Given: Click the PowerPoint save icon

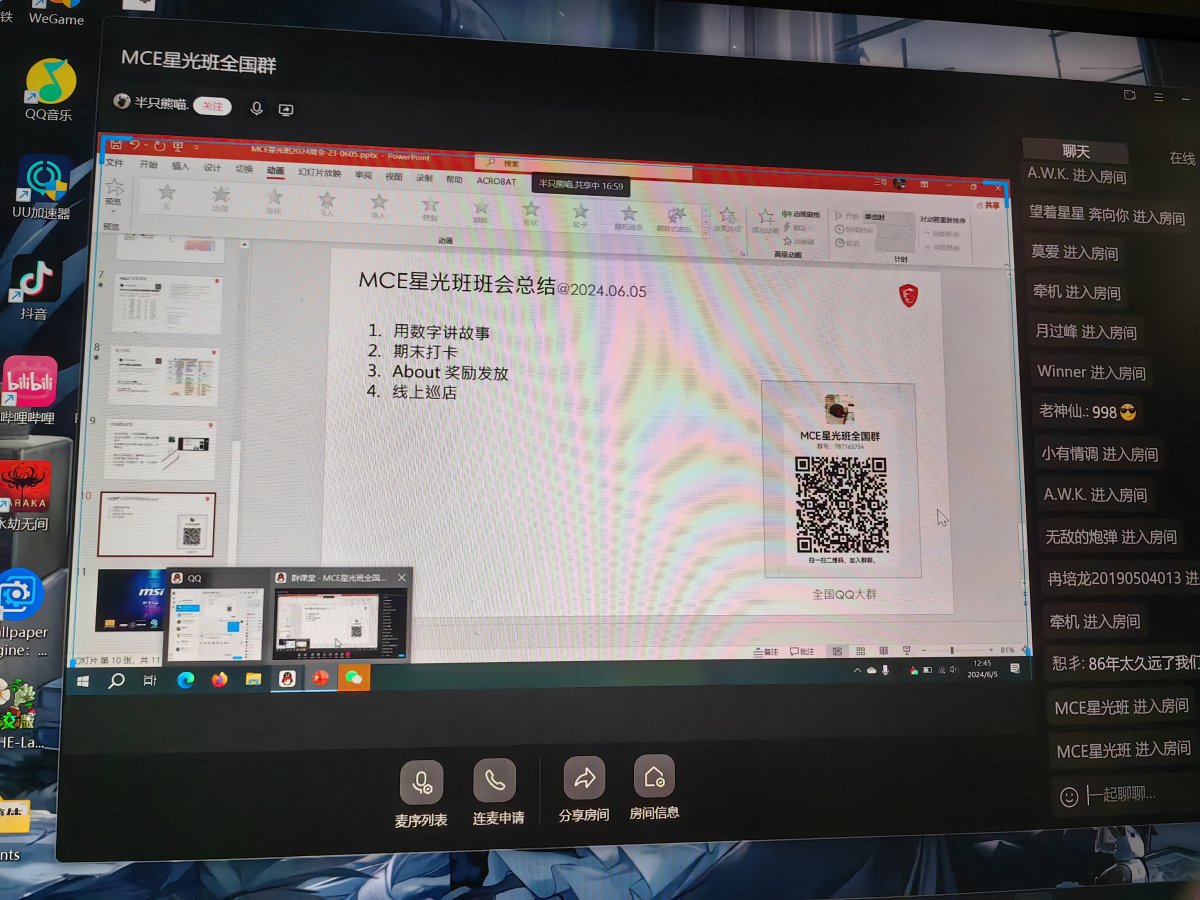Looking at the screenshot, I should [116, 144].
